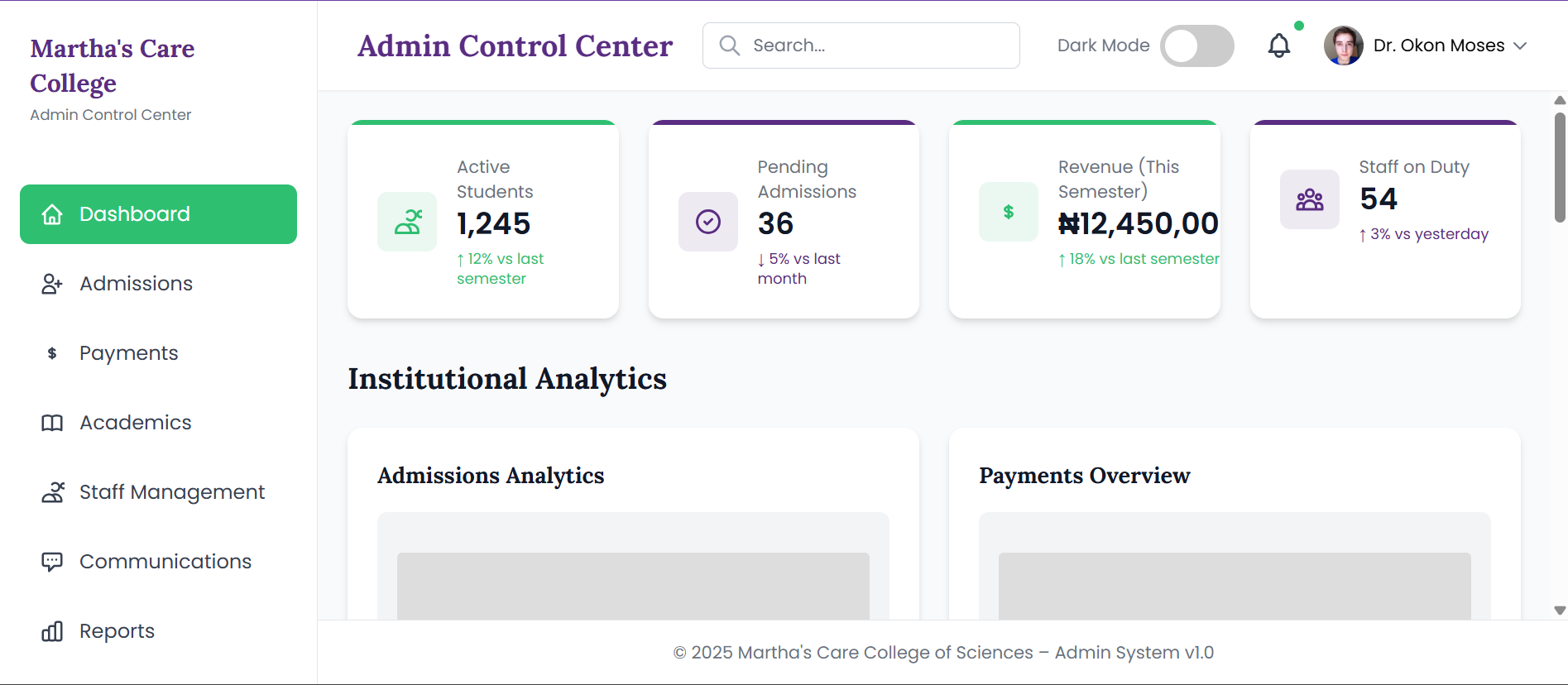Select the Dashboard home icon in sidebar
This screenshot has width=1568, height=685.
click(x=52, y=214)
